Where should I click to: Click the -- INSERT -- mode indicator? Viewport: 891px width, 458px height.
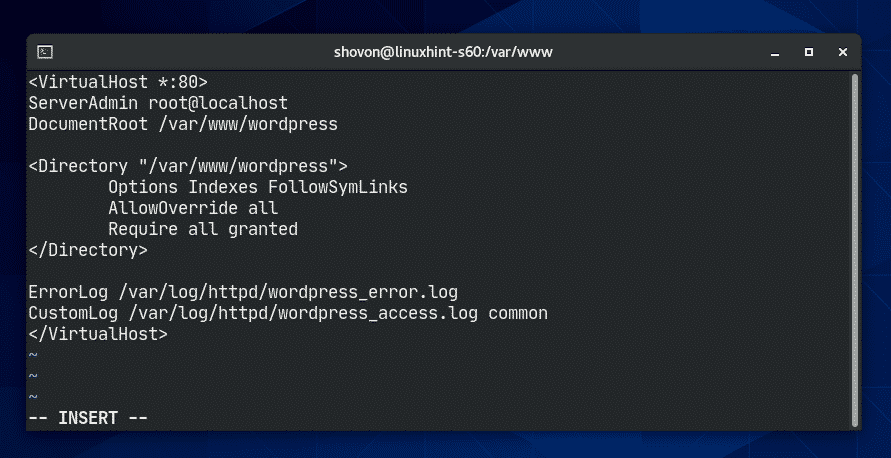88,418
